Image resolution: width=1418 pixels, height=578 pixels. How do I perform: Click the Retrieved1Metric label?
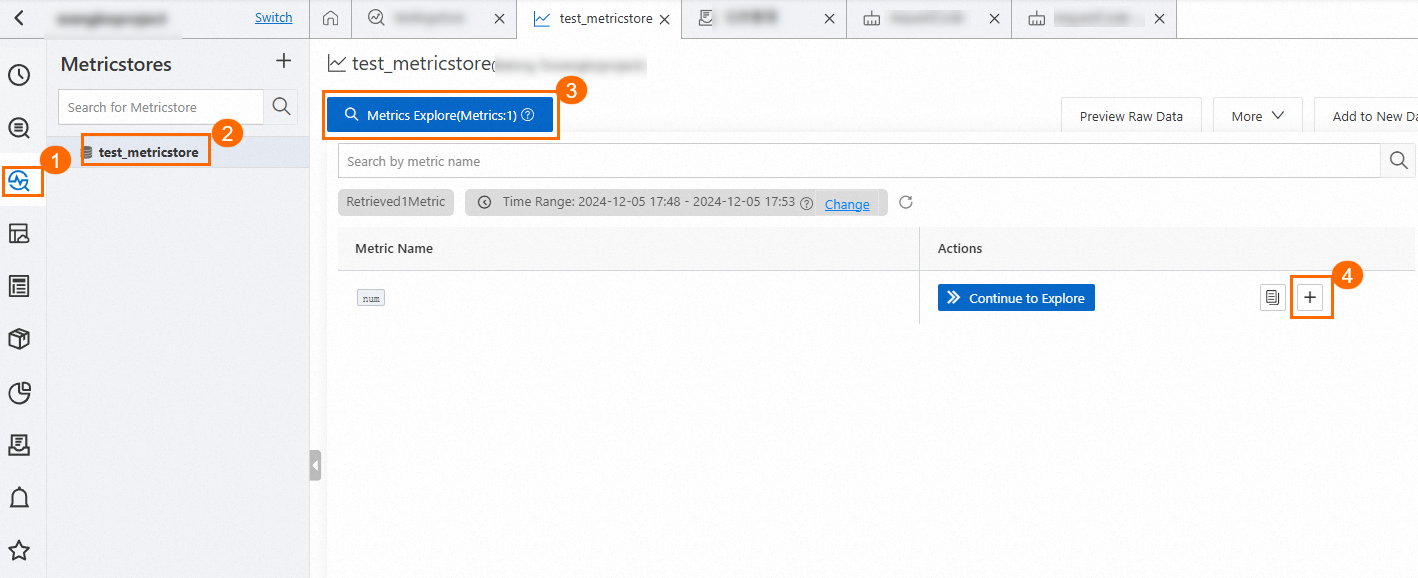pos(396,202)
